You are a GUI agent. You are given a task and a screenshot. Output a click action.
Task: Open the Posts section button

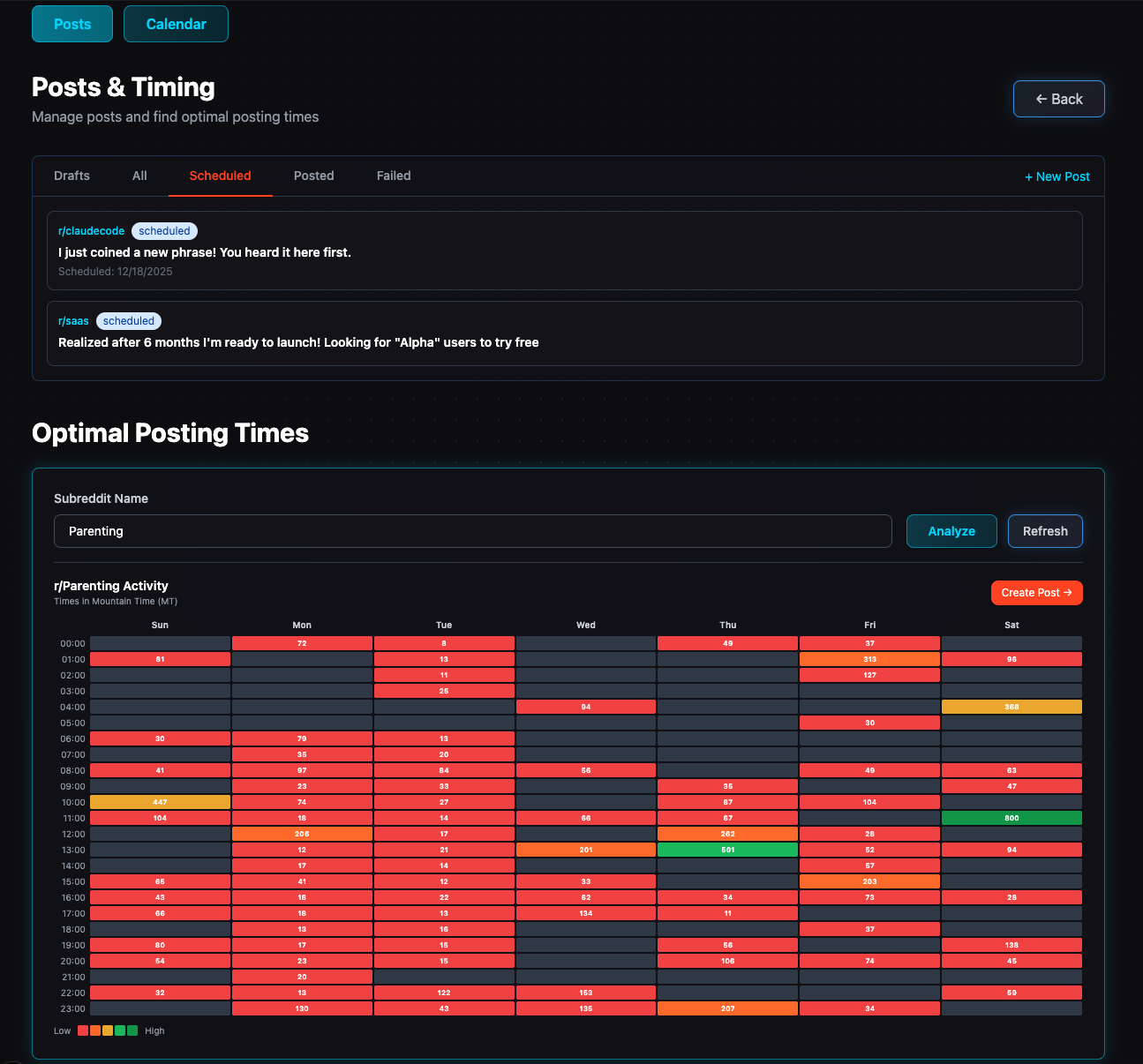72,24
